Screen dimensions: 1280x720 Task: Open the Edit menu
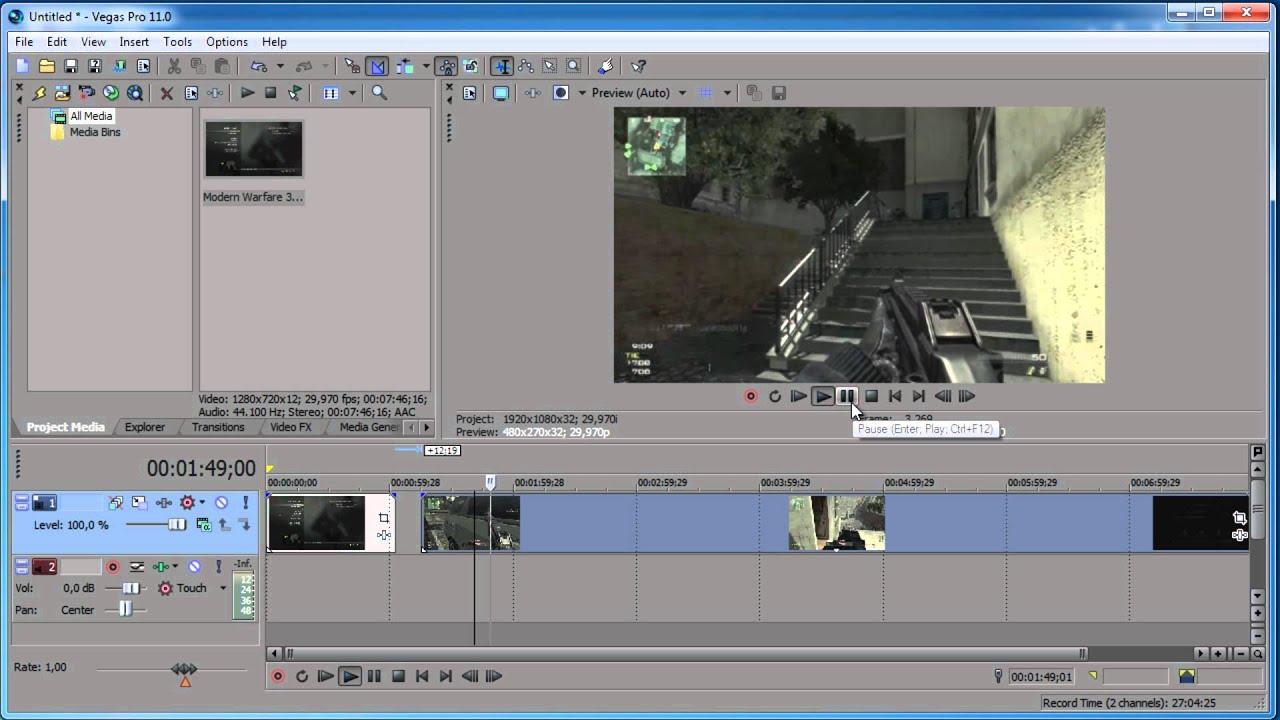57,42
